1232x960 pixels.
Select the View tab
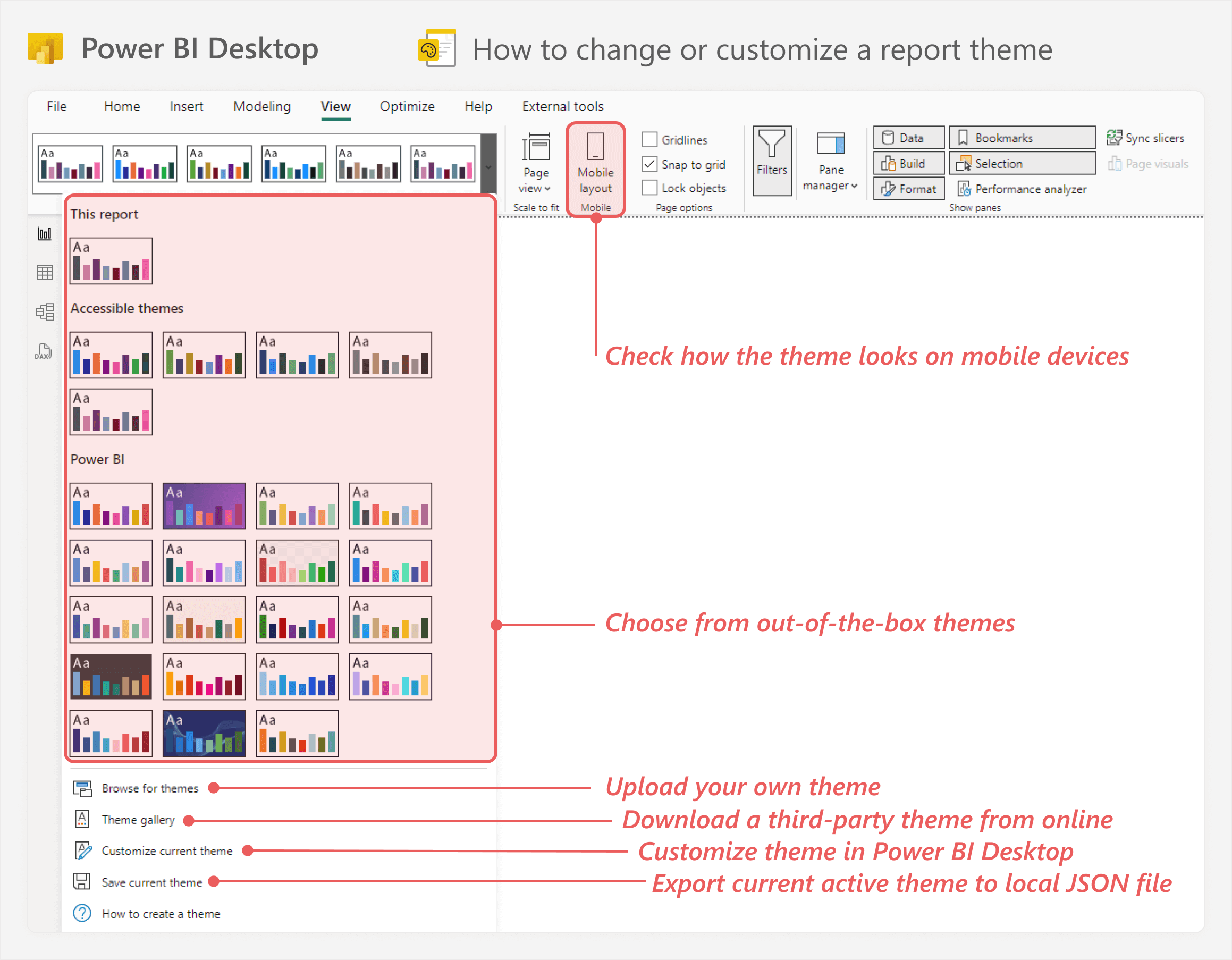click(x=336, y=106)
